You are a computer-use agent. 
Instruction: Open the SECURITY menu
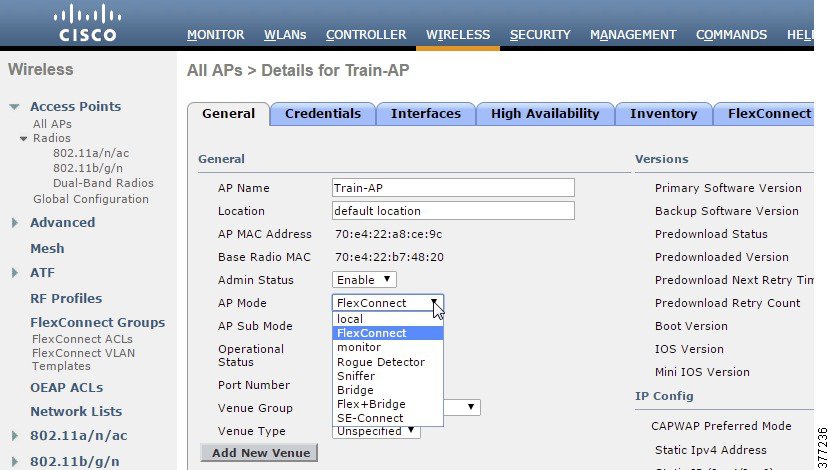tap(540, 35)
